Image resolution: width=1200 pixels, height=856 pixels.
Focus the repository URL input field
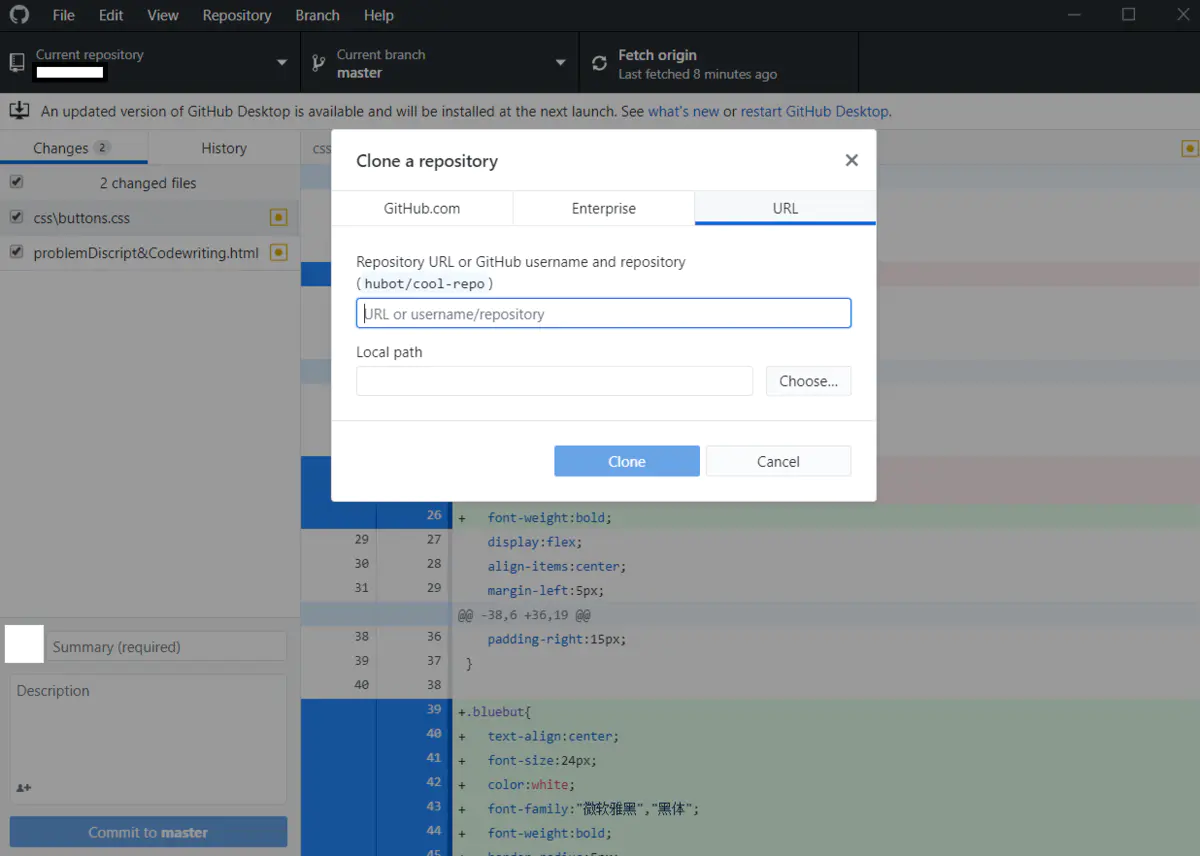(604, 313)
